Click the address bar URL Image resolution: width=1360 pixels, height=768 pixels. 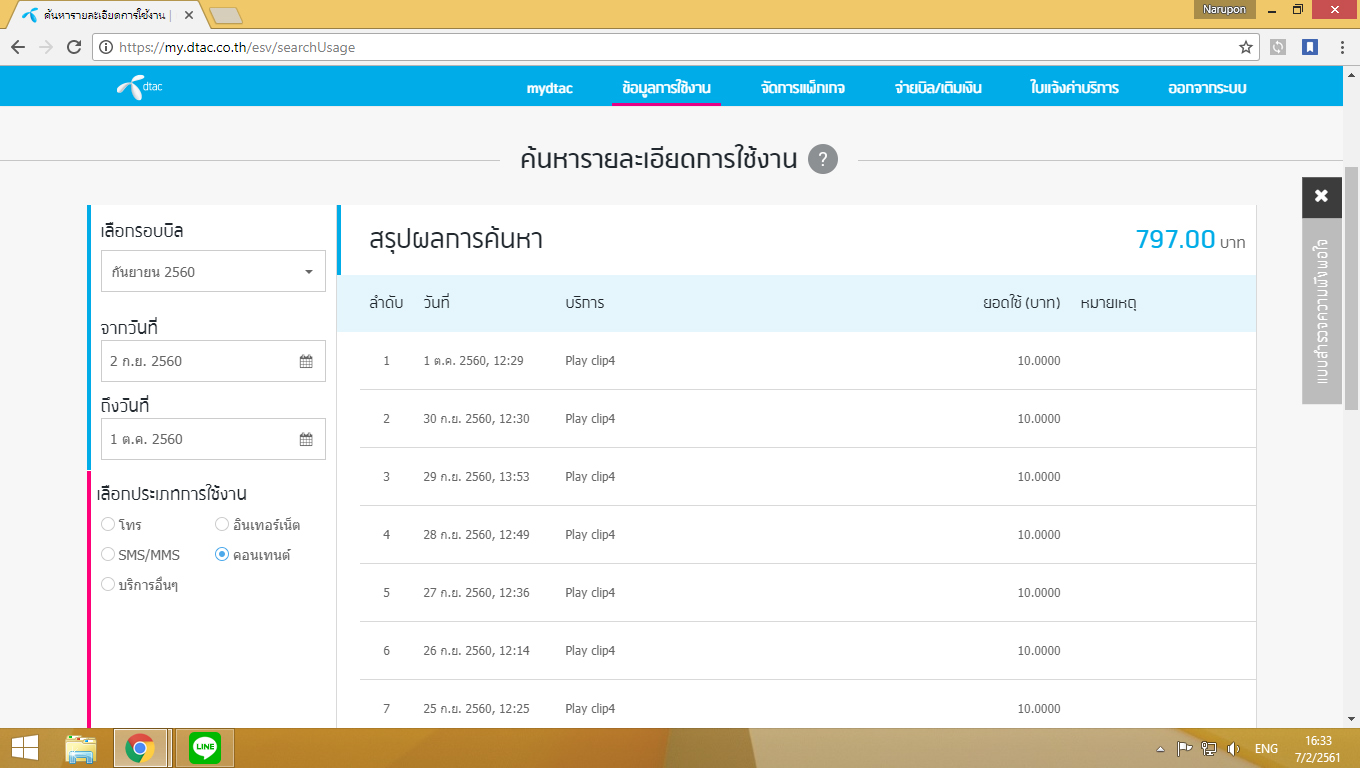237,47
